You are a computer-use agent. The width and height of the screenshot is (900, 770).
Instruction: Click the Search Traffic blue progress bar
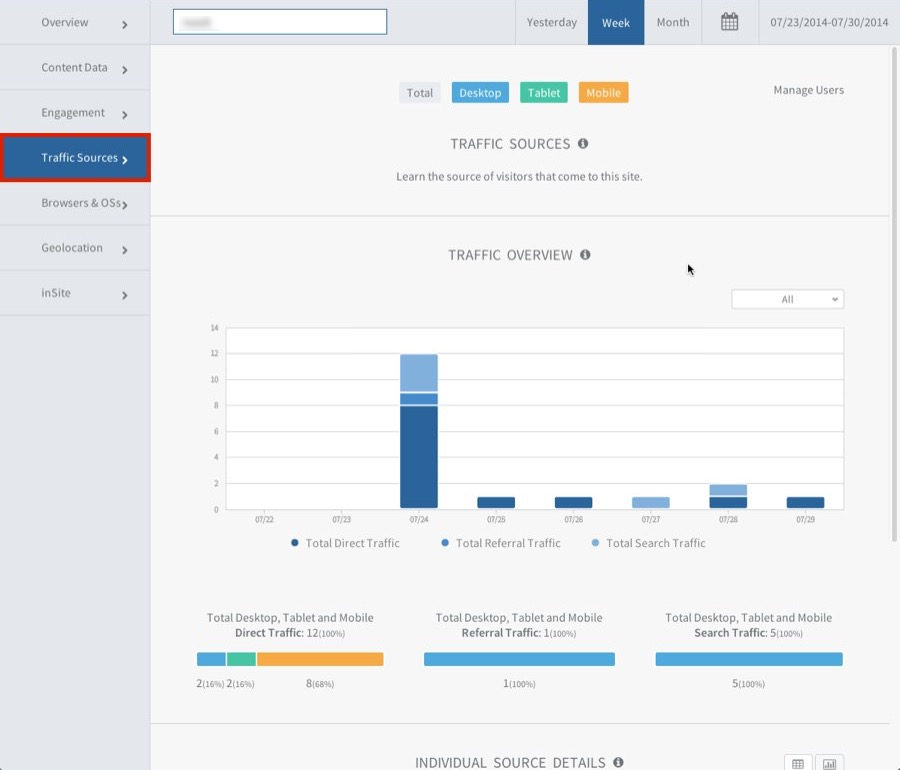click(x=749, y=659)
